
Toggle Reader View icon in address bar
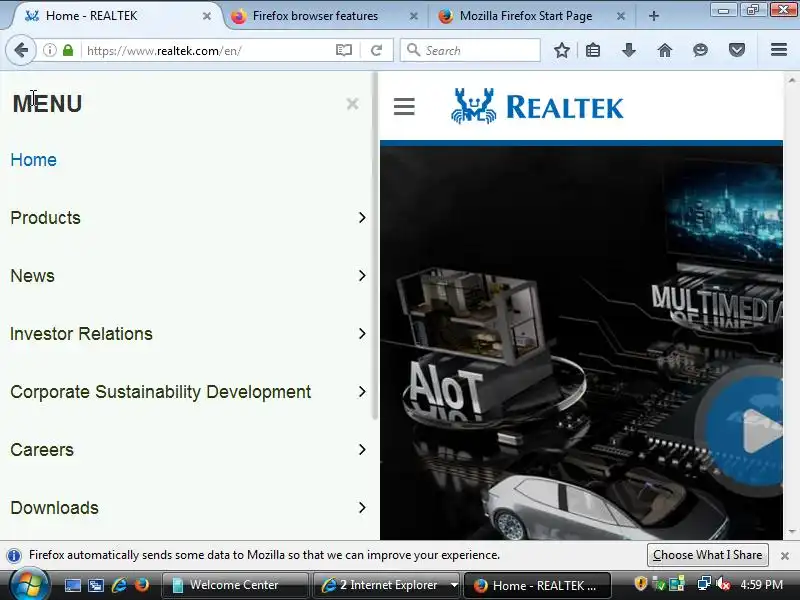click(x=344, y=51)
